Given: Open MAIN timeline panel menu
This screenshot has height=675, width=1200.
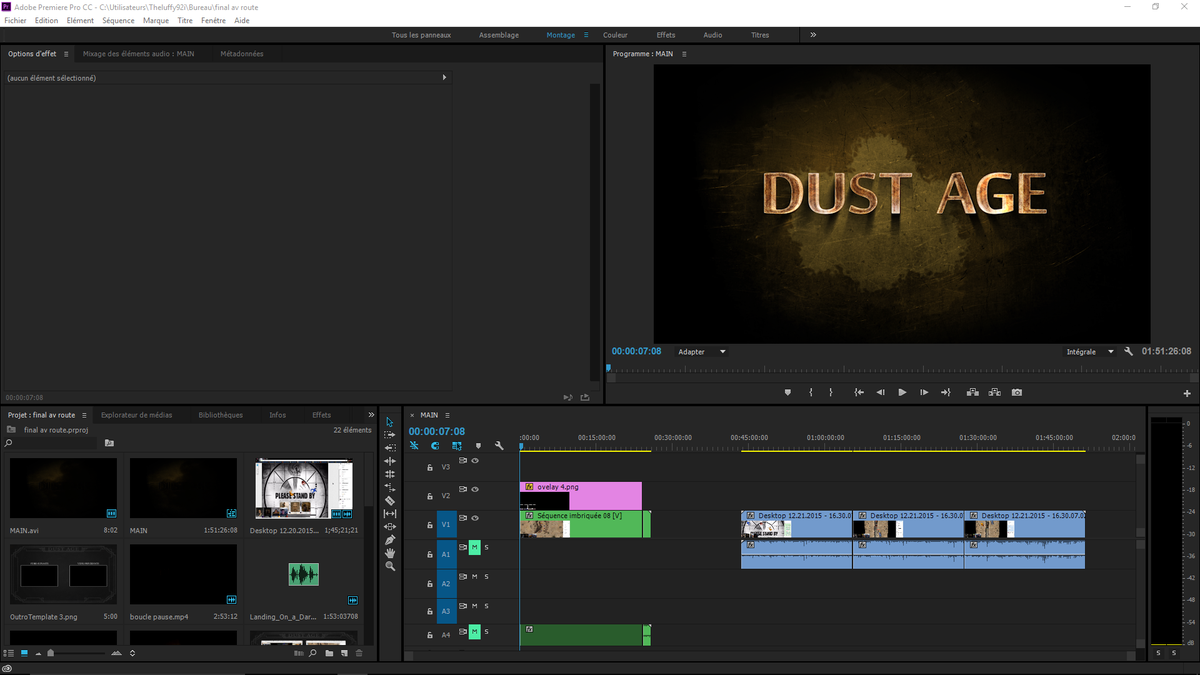Looking at the screenshot, I should [447, 415].
